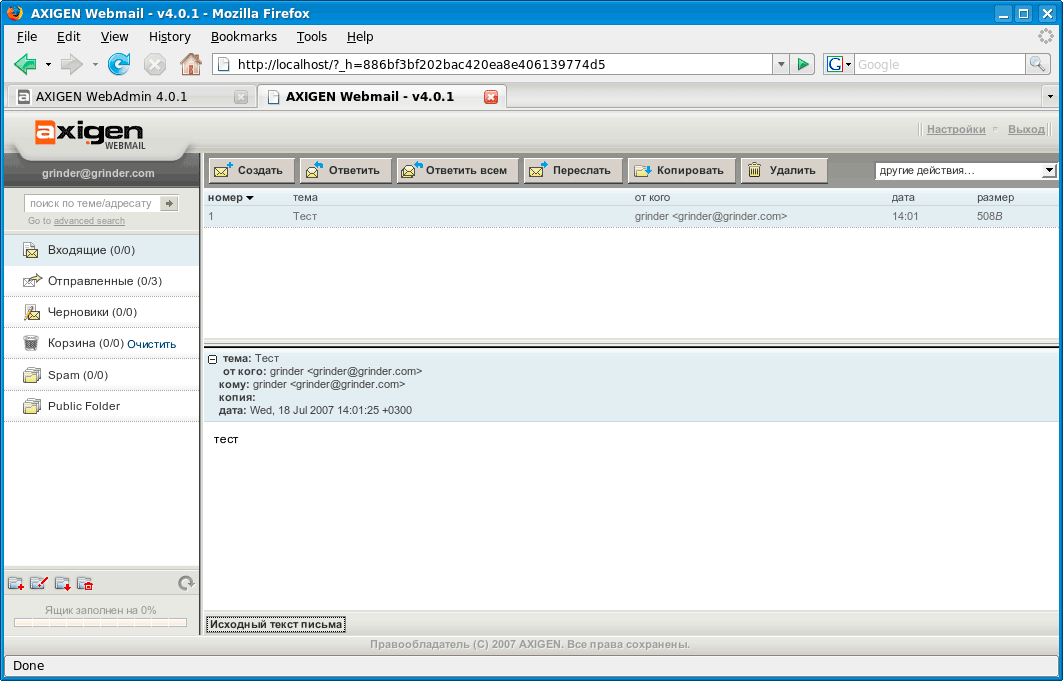Click the Inbox envelope icon next to Входящие
Screen dimensions: 1063x681
click(31, 250)
